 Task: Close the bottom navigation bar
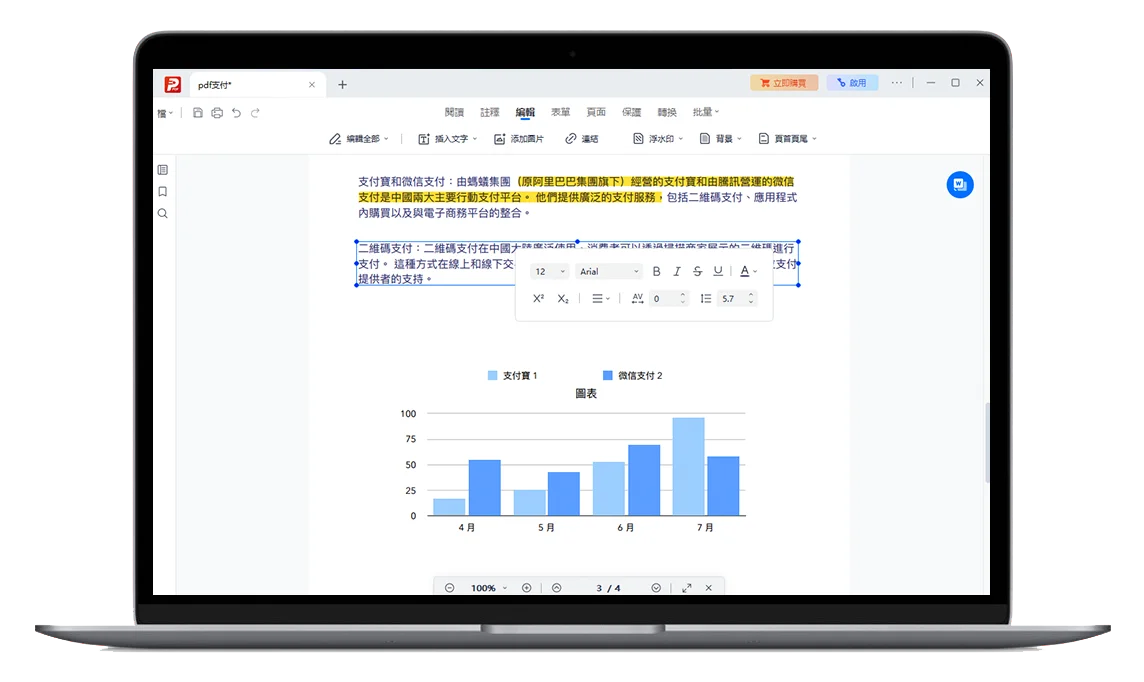708,588
